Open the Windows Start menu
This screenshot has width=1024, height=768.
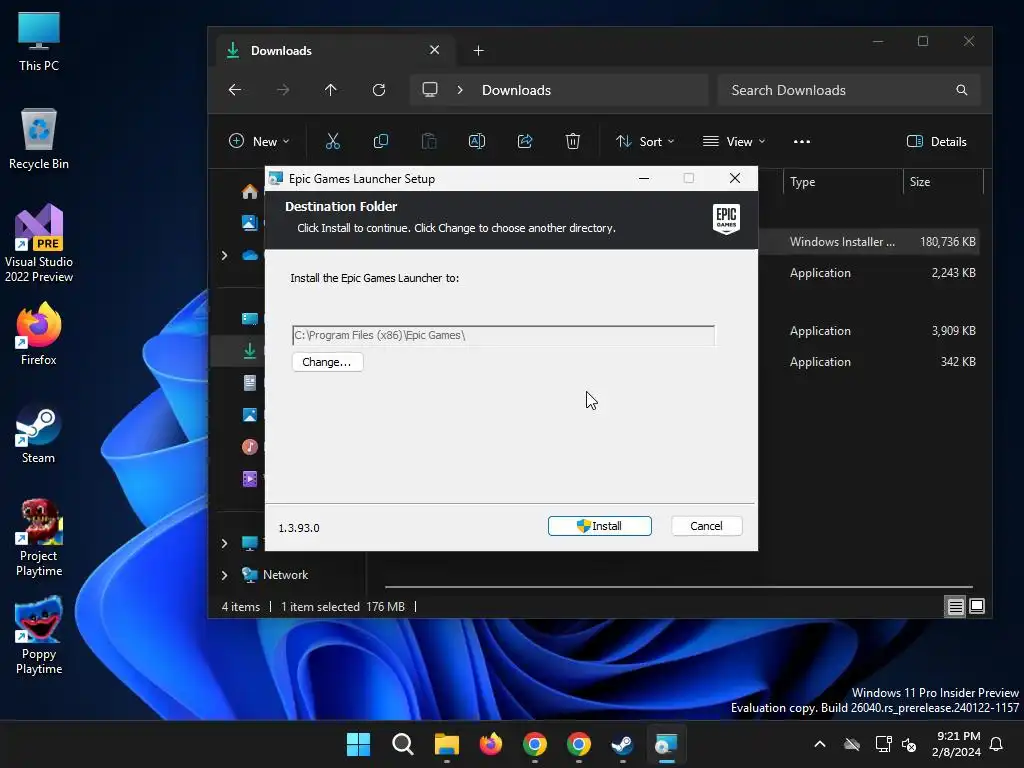point(359,744)
